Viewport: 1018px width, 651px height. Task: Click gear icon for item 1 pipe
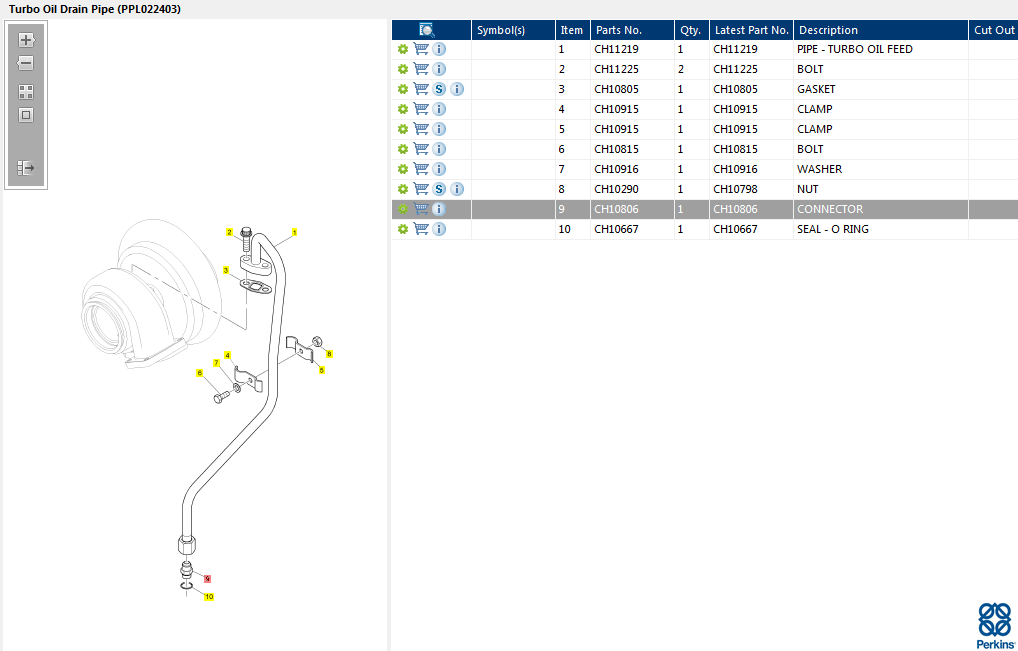point(403,49)
